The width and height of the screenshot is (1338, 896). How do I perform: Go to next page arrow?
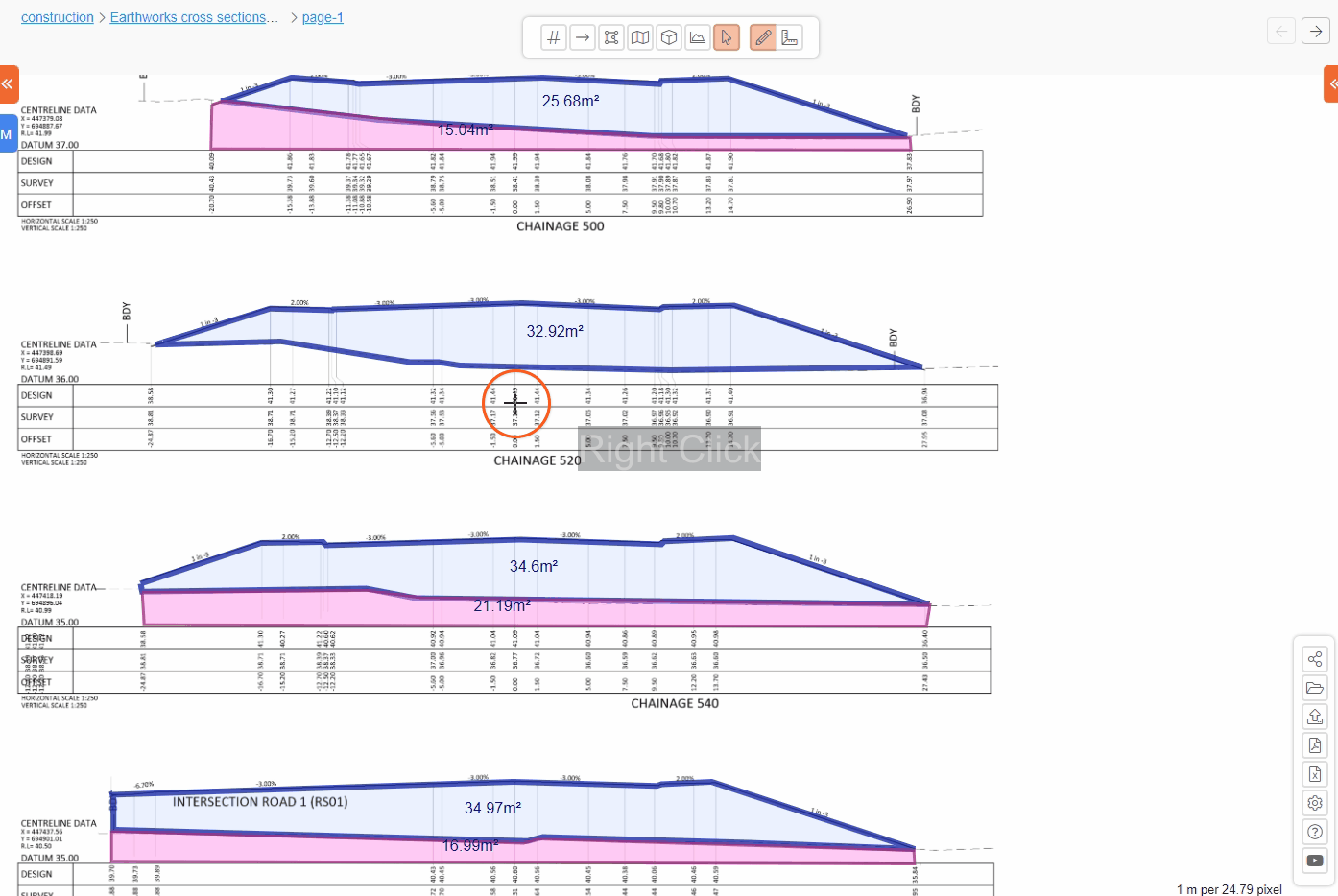pyautogui.click(x=1315, y=31)
